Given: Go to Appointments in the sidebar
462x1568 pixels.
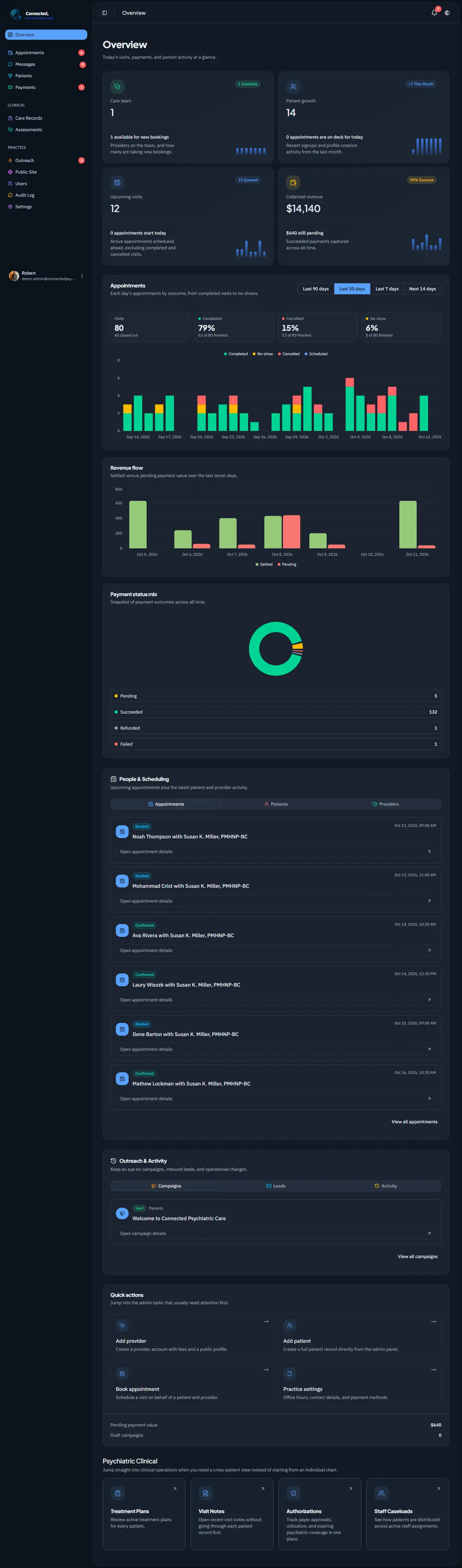Looking at the screenshot, I should click(46, 53).
